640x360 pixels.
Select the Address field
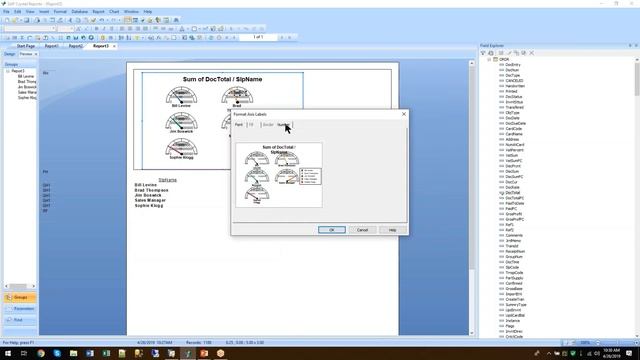(x=512, y=139)
